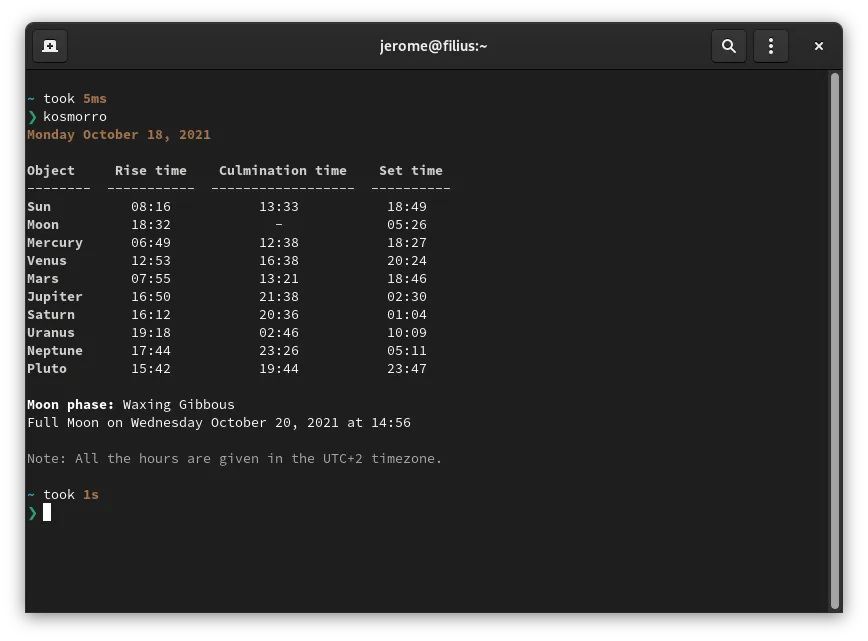The height and width of the screenshot is (641, 868).
Task: Click the UTC+2 timezone note
Action: tap(236, 458)
